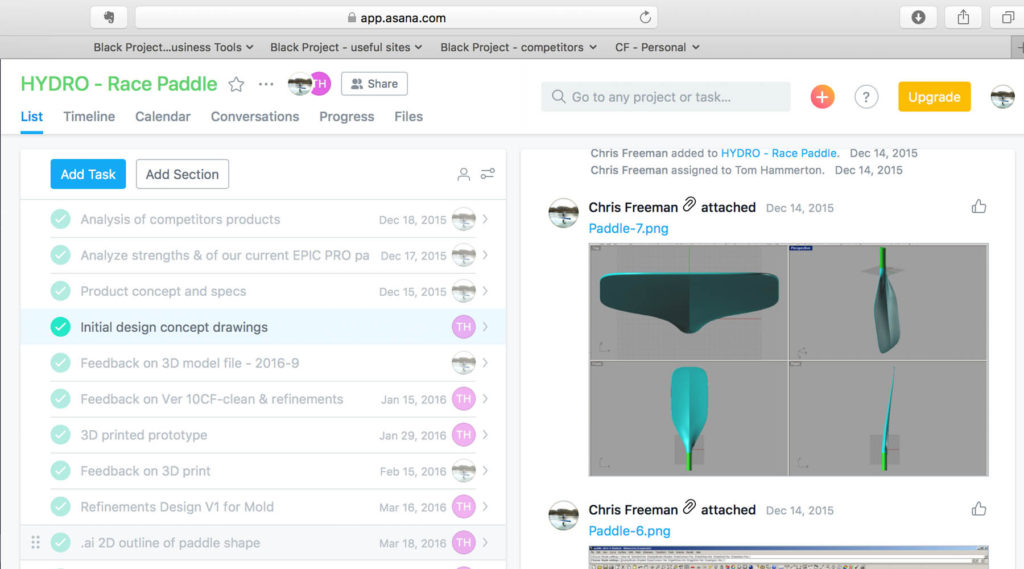This screenshot has width=1024, height=569.
Task: Like the Paddle-6.png attachment comment
Action: click(978, 509)
